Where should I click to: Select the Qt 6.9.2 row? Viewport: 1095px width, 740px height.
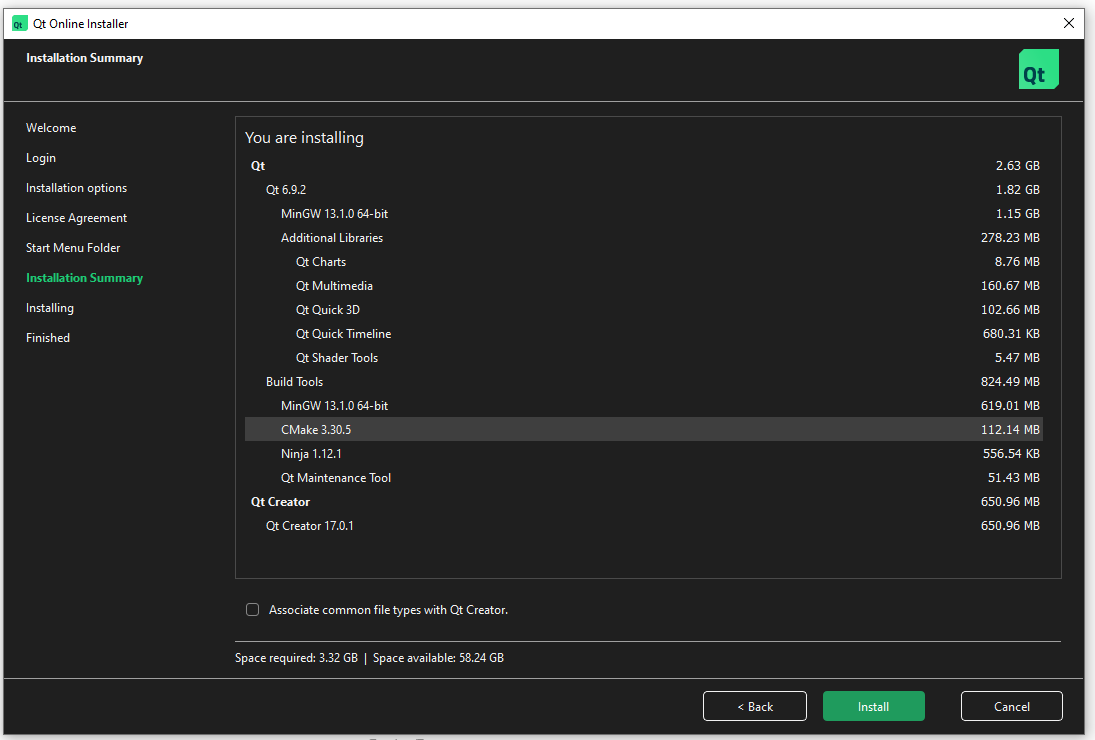tap(643, 190)
